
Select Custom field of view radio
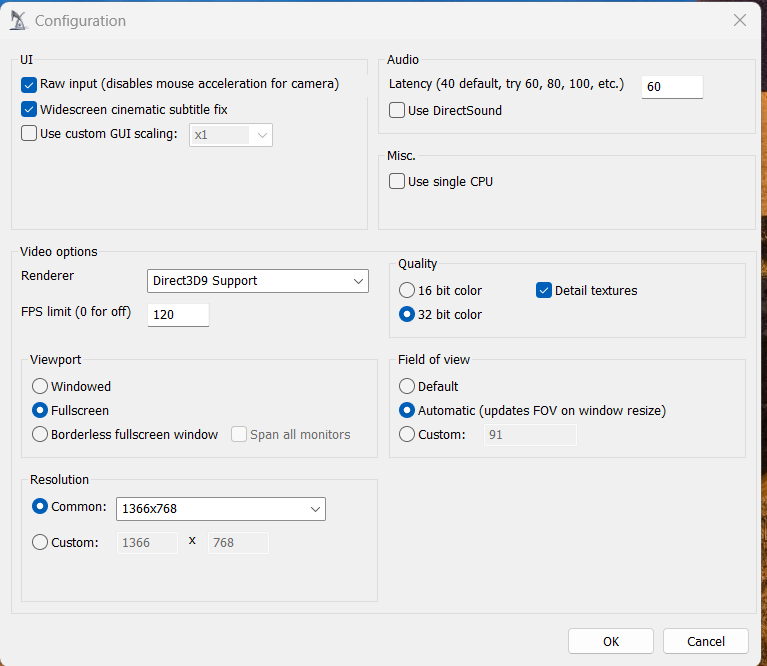[406, 434]
